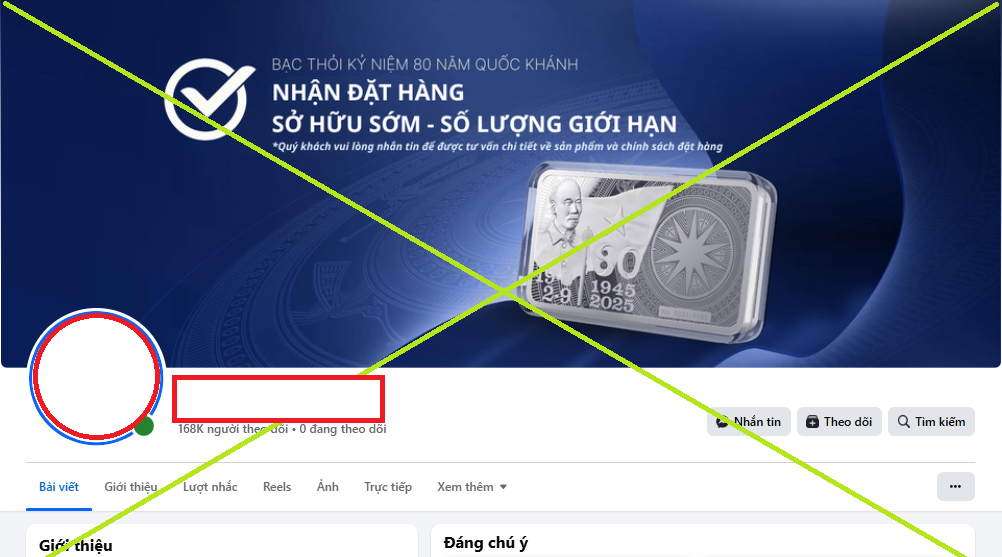Viewport: 1002px width, 557px height.
Task: Open the Ảnh tab
Action: click(328, 487)
